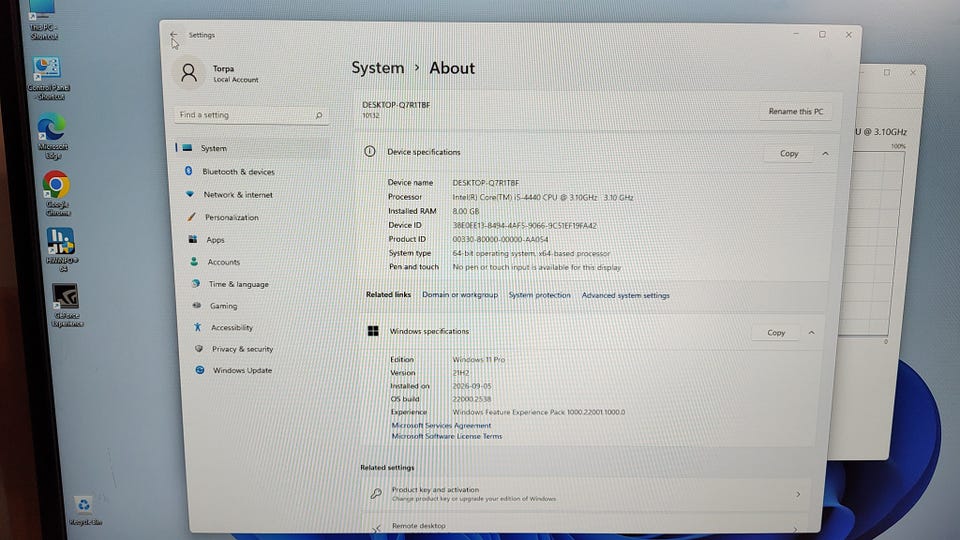Collapse the Windows specifications section
The image size is (960, 540).
tap(811, 332)
